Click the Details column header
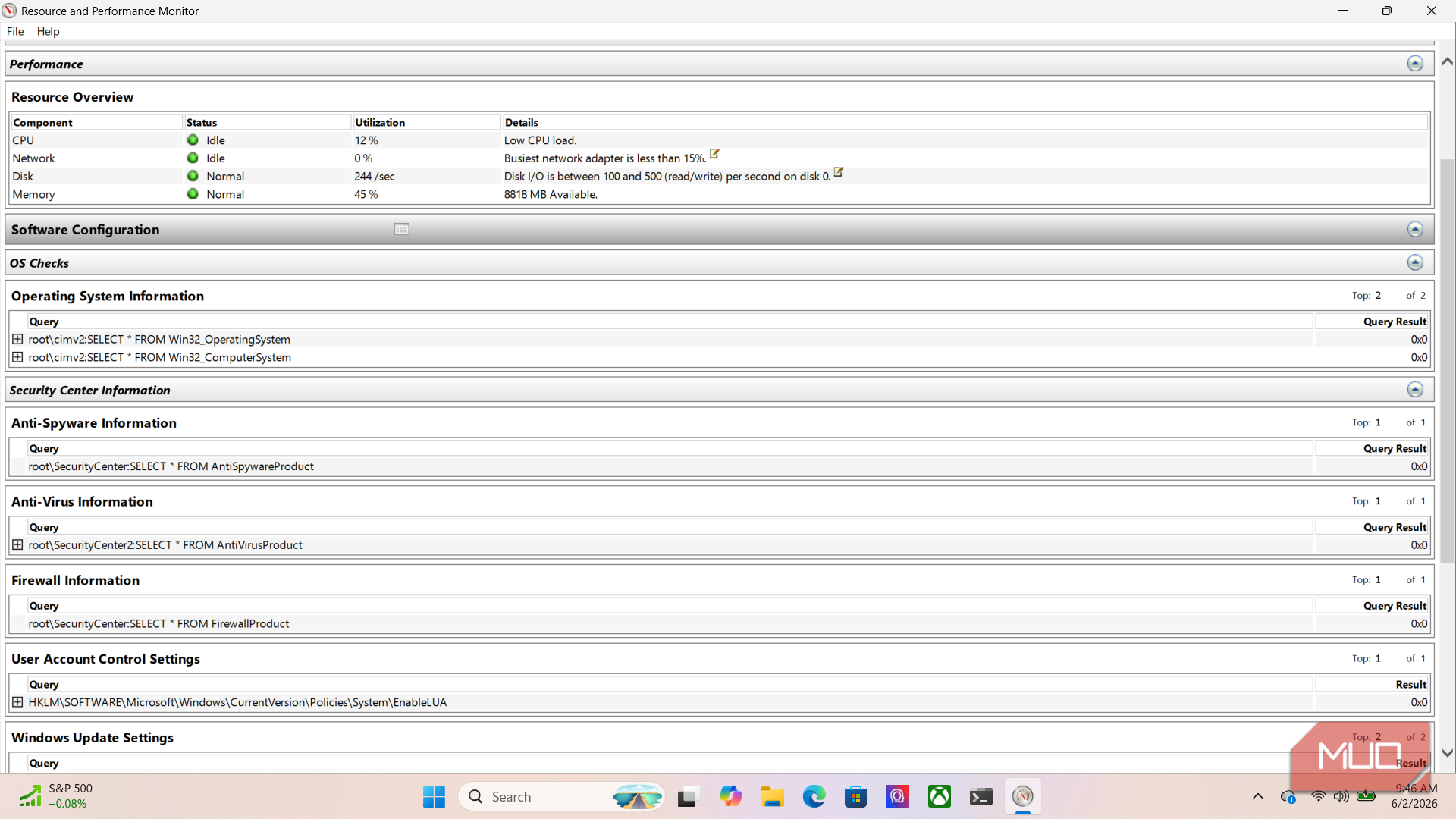This screenshot has width=1456, height=819. click(x=965, y=122)
